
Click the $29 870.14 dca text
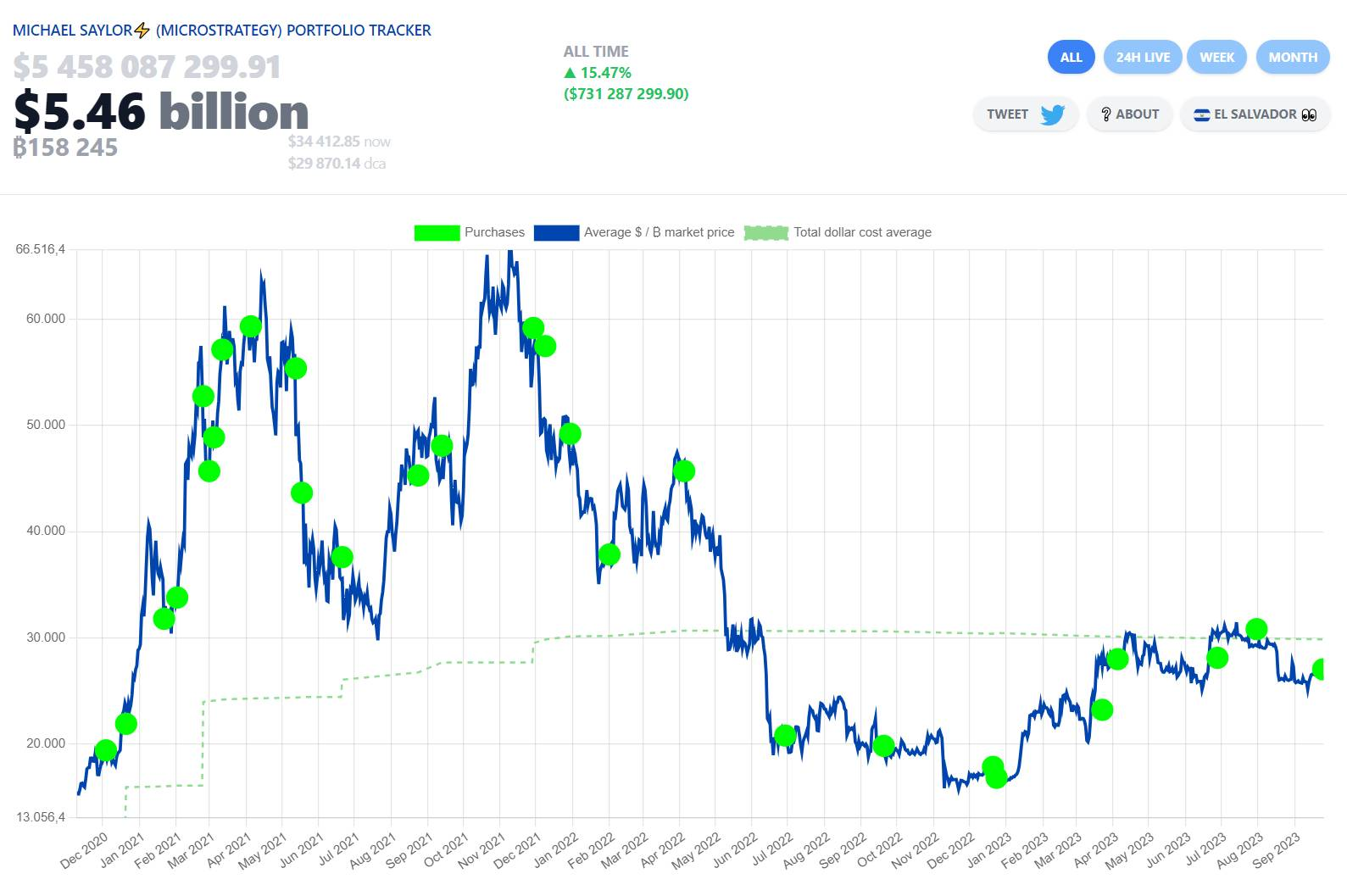coord(337,163)
